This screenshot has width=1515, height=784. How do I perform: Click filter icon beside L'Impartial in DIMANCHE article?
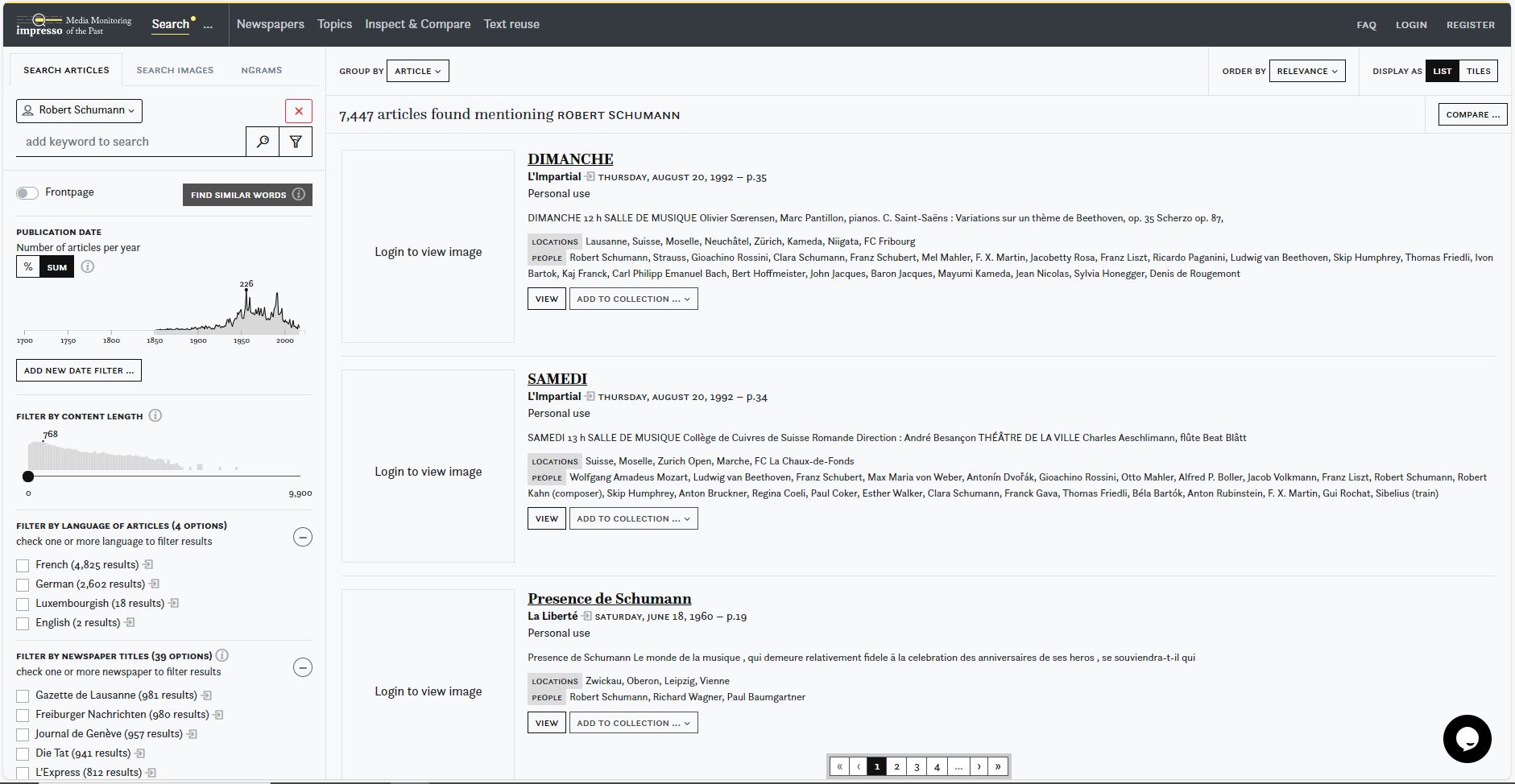coord(590,177)
